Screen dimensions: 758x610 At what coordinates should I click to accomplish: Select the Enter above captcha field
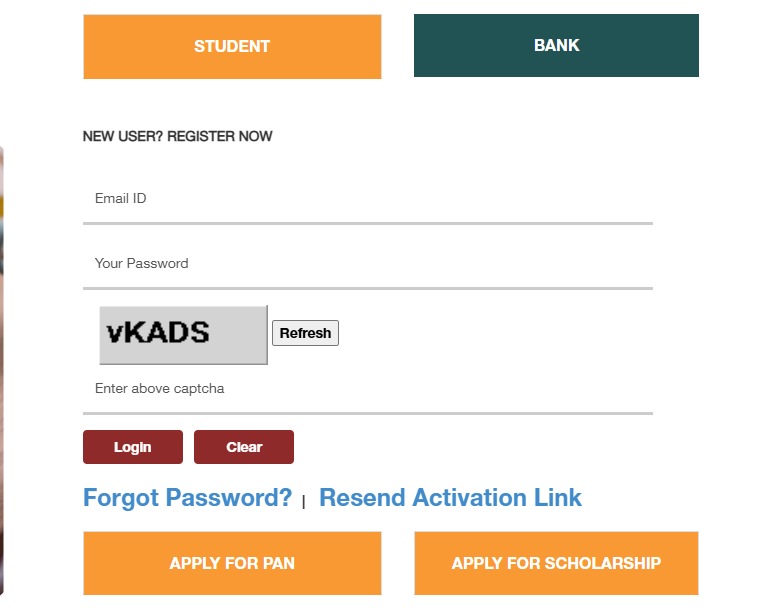point(368,389)
